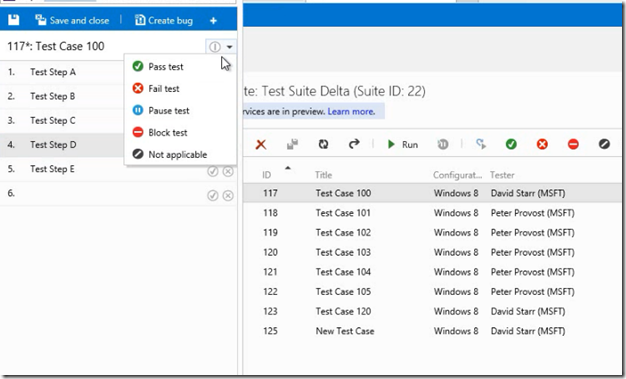Click tester David Starr on row 123

528,311
